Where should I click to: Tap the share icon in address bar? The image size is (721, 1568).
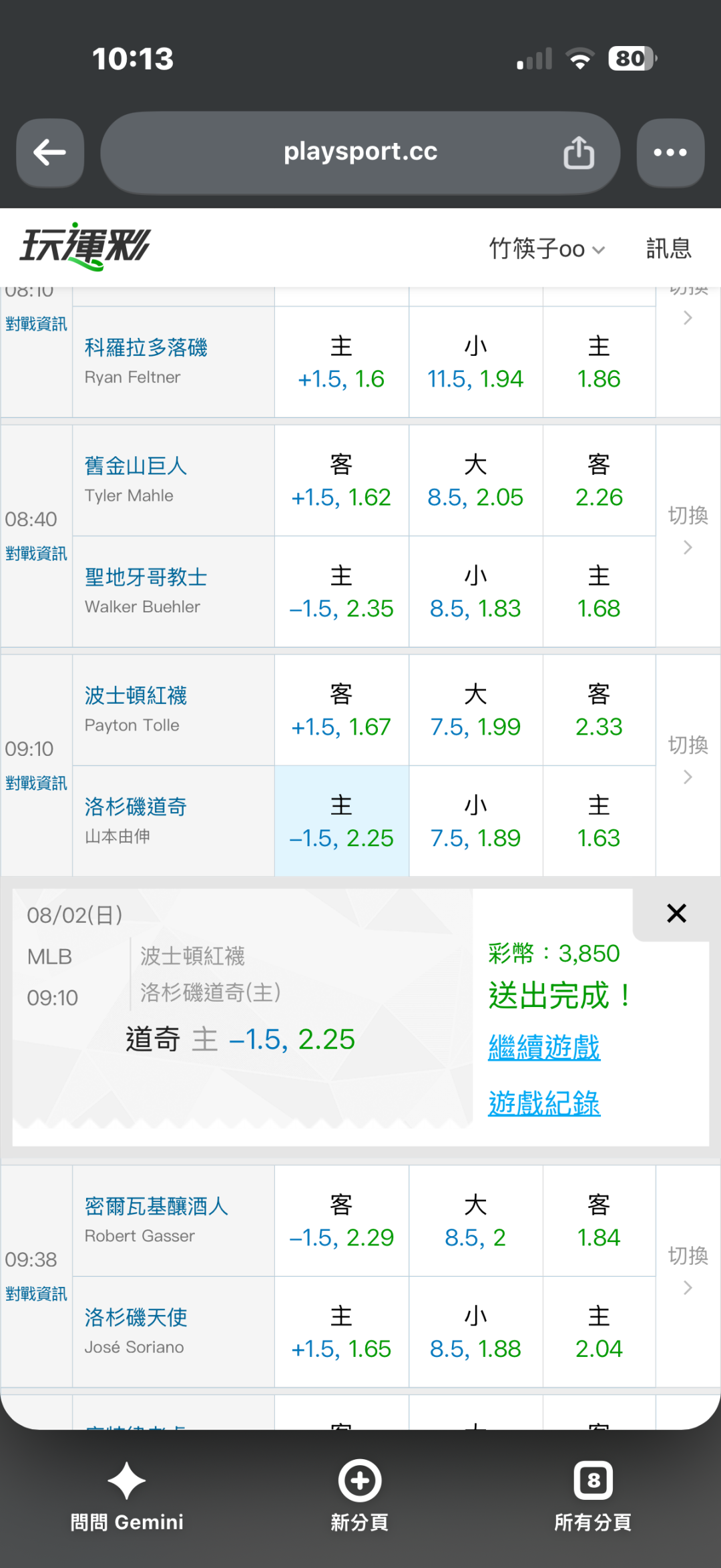[x=579, y=153]
